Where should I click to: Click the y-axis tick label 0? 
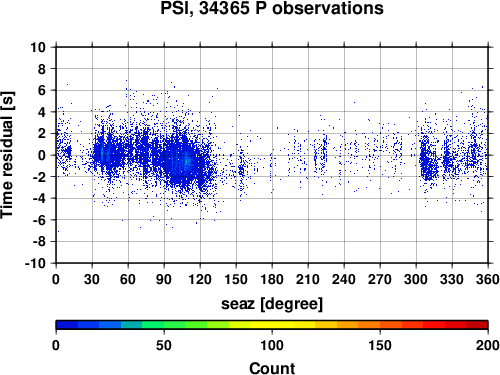click(x=41, y=155)
